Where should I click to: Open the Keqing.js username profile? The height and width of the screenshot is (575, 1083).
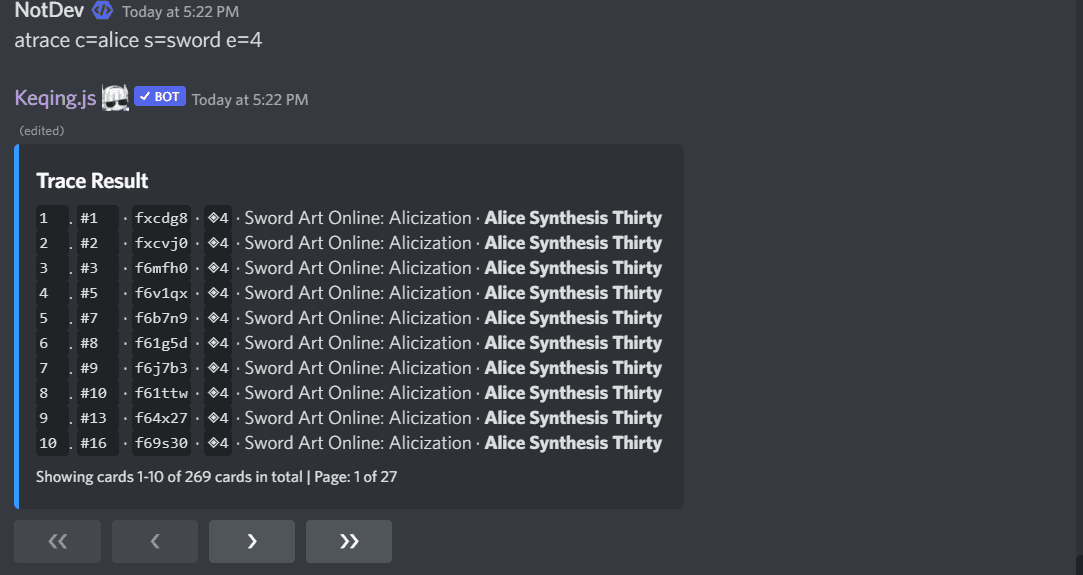point(55,98)
